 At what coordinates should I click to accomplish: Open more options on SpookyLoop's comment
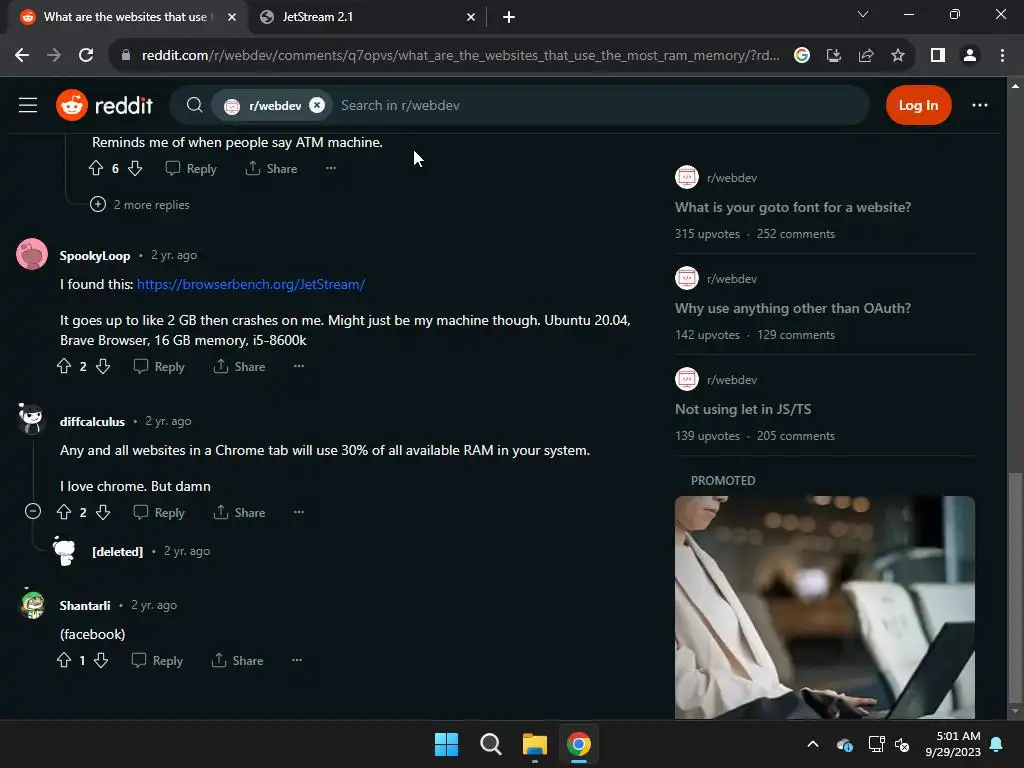[x=298, y=366]
